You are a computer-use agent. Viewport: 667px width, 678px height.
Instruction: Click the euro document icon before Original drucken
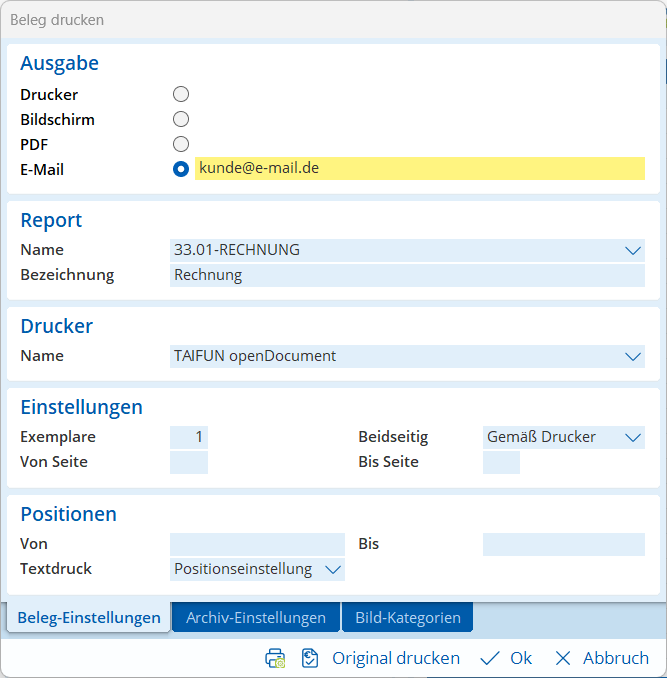coord(310,658)
